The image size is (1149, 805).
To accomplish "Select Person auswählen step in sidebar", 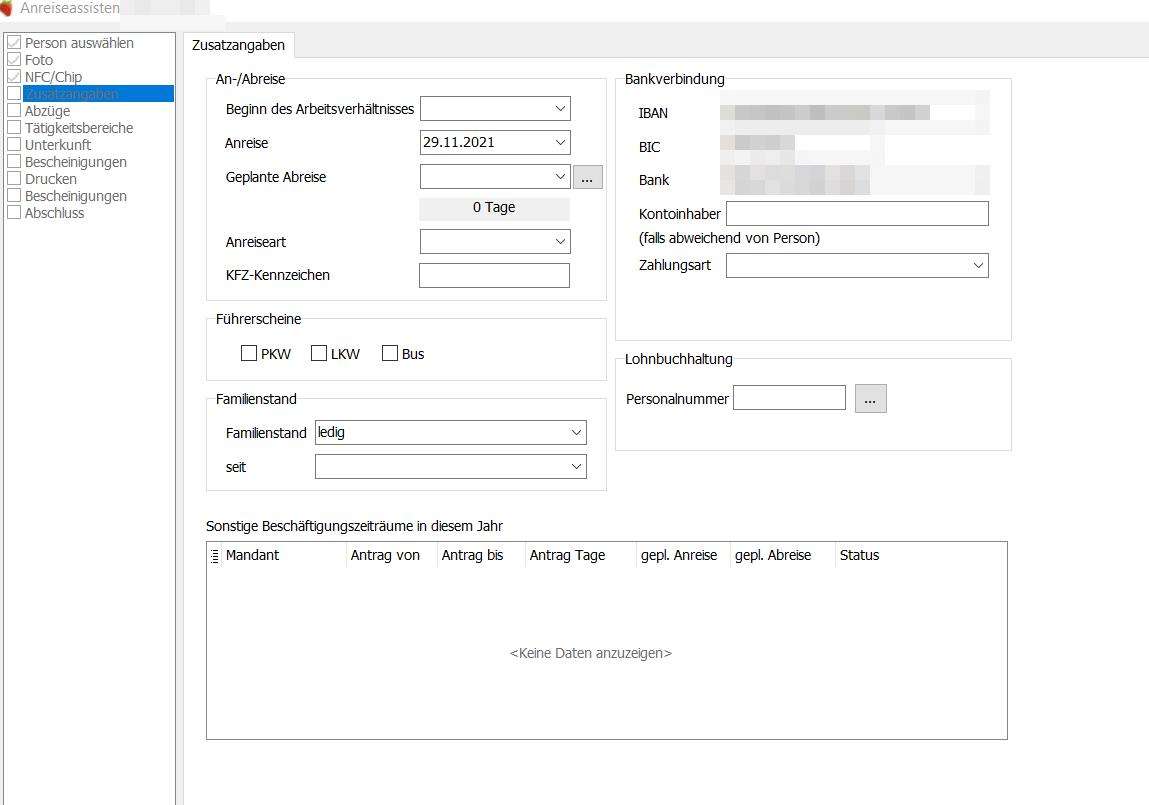I will (x=79, y=43).
